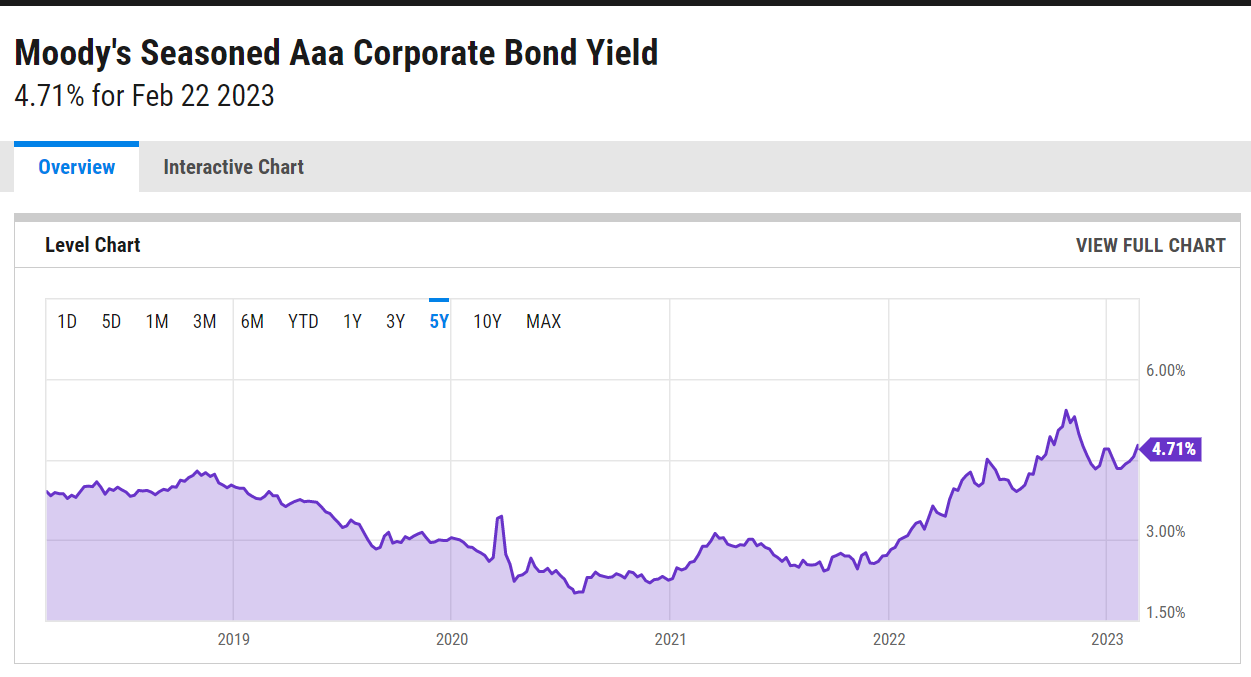Select the Overview tab
The width and height of the screenshot is (1251, 677).
click(x=76, y=167)
